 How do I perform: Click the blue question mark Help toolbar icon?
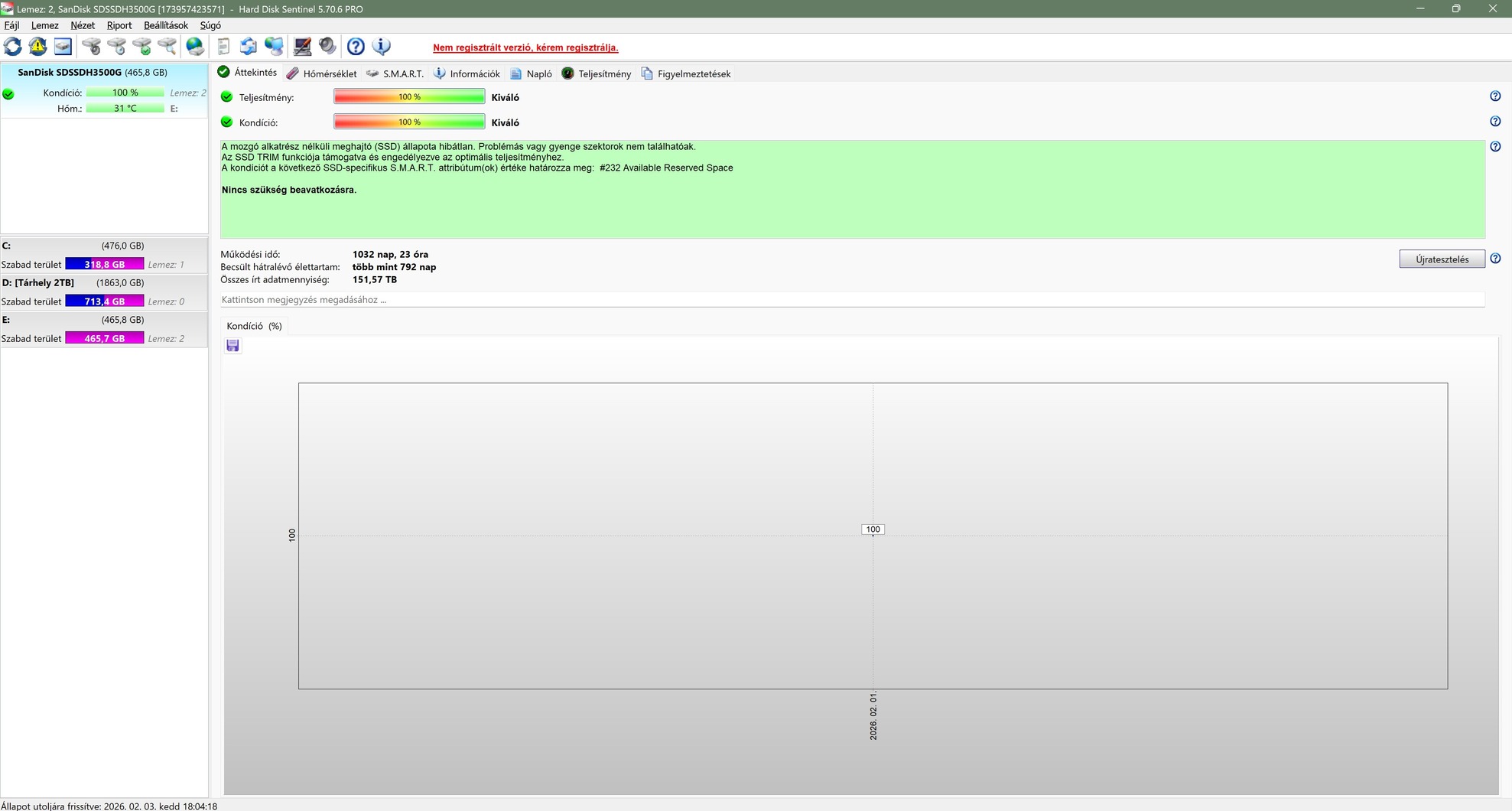[356, 47]
